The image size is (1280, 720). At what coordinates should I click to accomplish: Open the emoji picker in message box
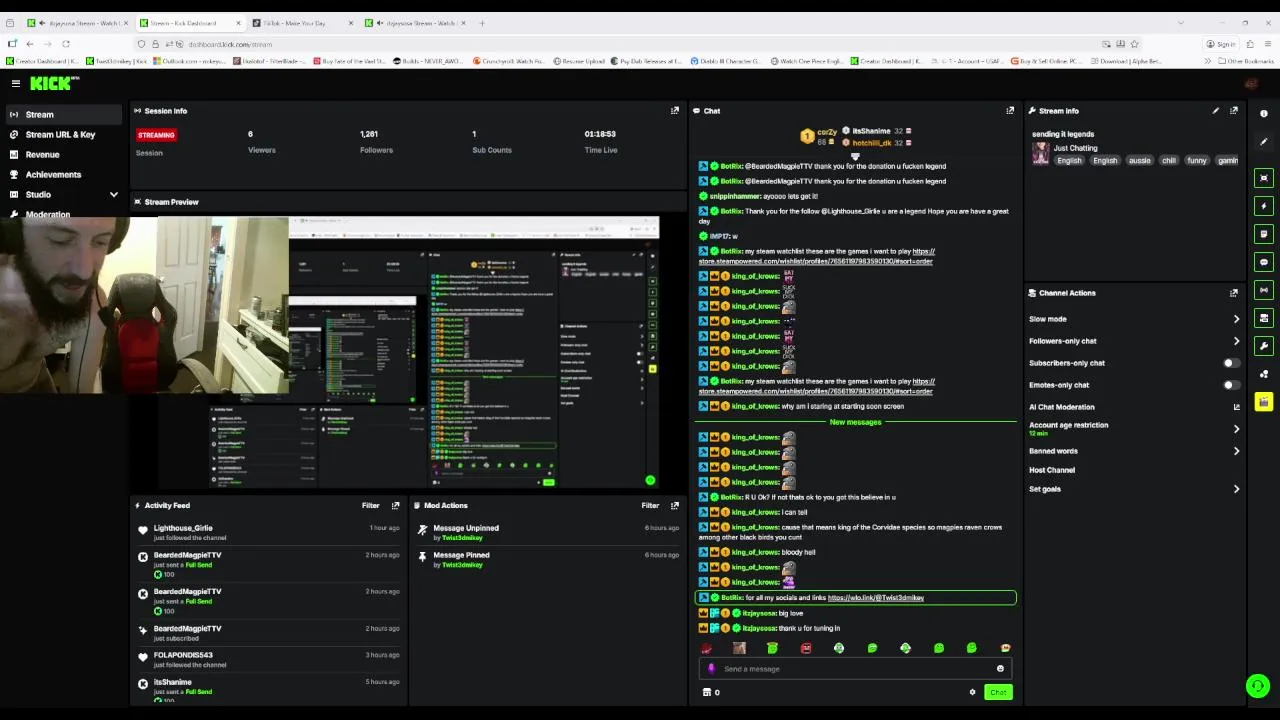pos(1000,669)
